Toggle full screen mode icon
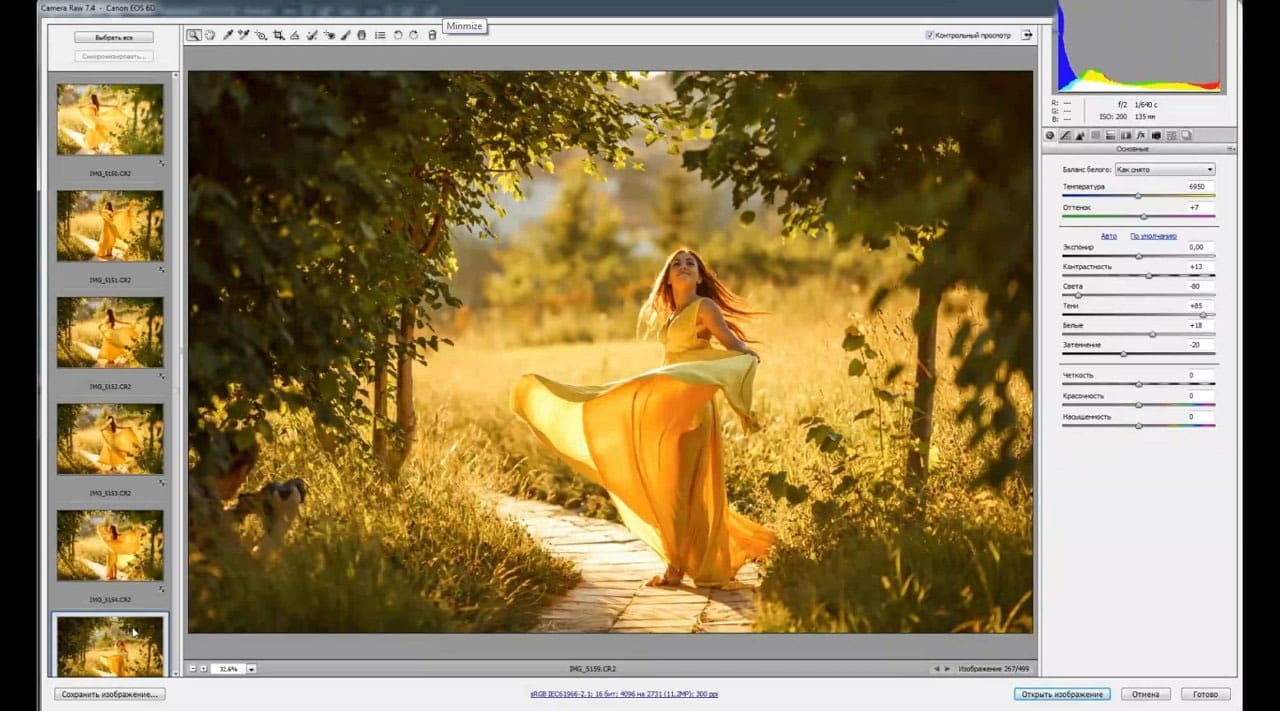 click(x=1027, y=35)
